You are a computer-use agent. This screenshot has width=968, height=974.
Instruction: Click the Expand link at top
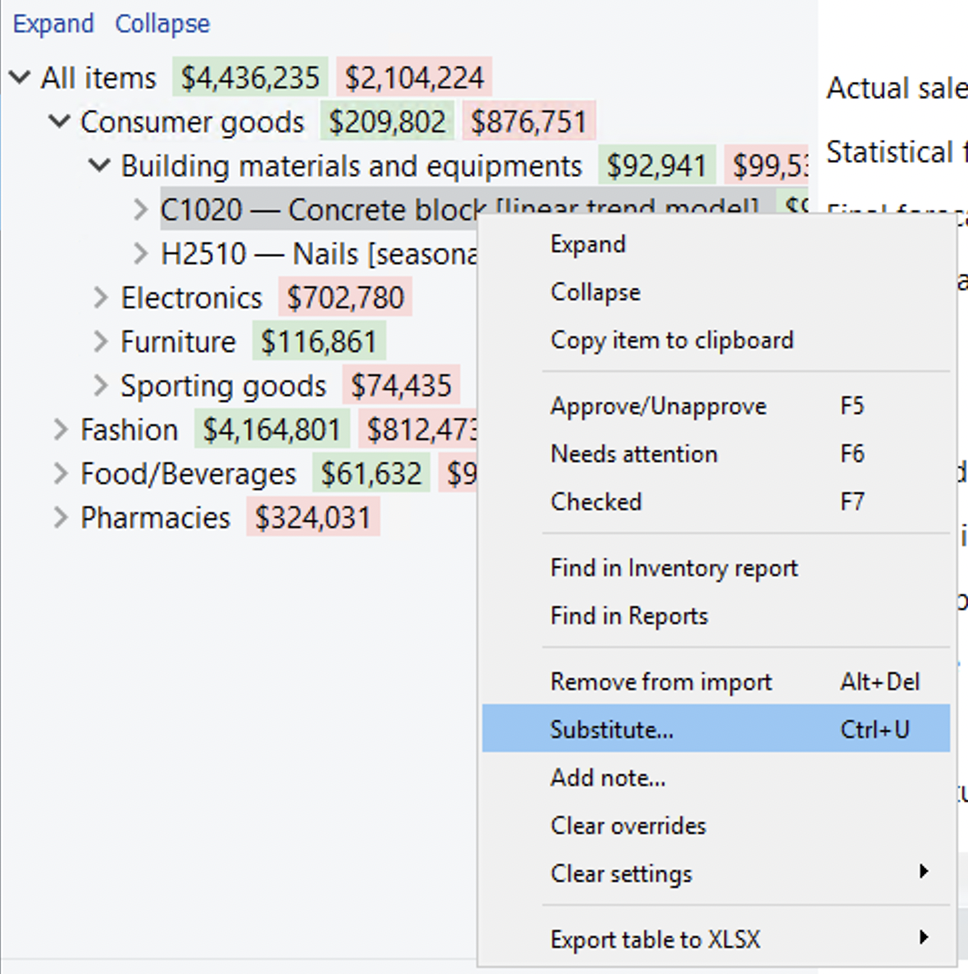pyautogui.click(x=53, y=24)
